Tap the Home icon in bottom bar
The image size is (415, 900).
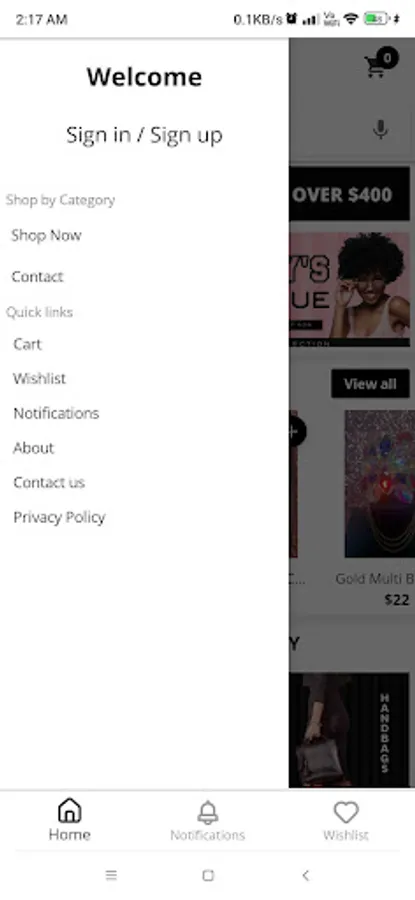point(69,810)
